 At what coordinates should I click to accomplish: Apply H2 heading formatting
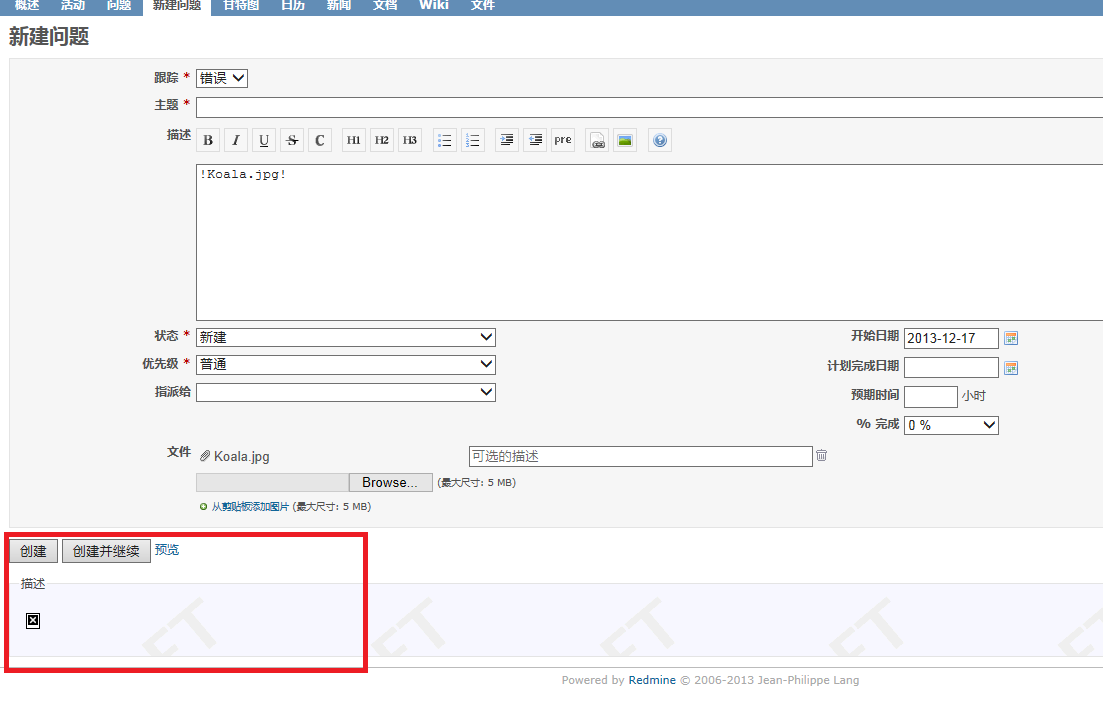pyautogui.click(x=382, y=141)
